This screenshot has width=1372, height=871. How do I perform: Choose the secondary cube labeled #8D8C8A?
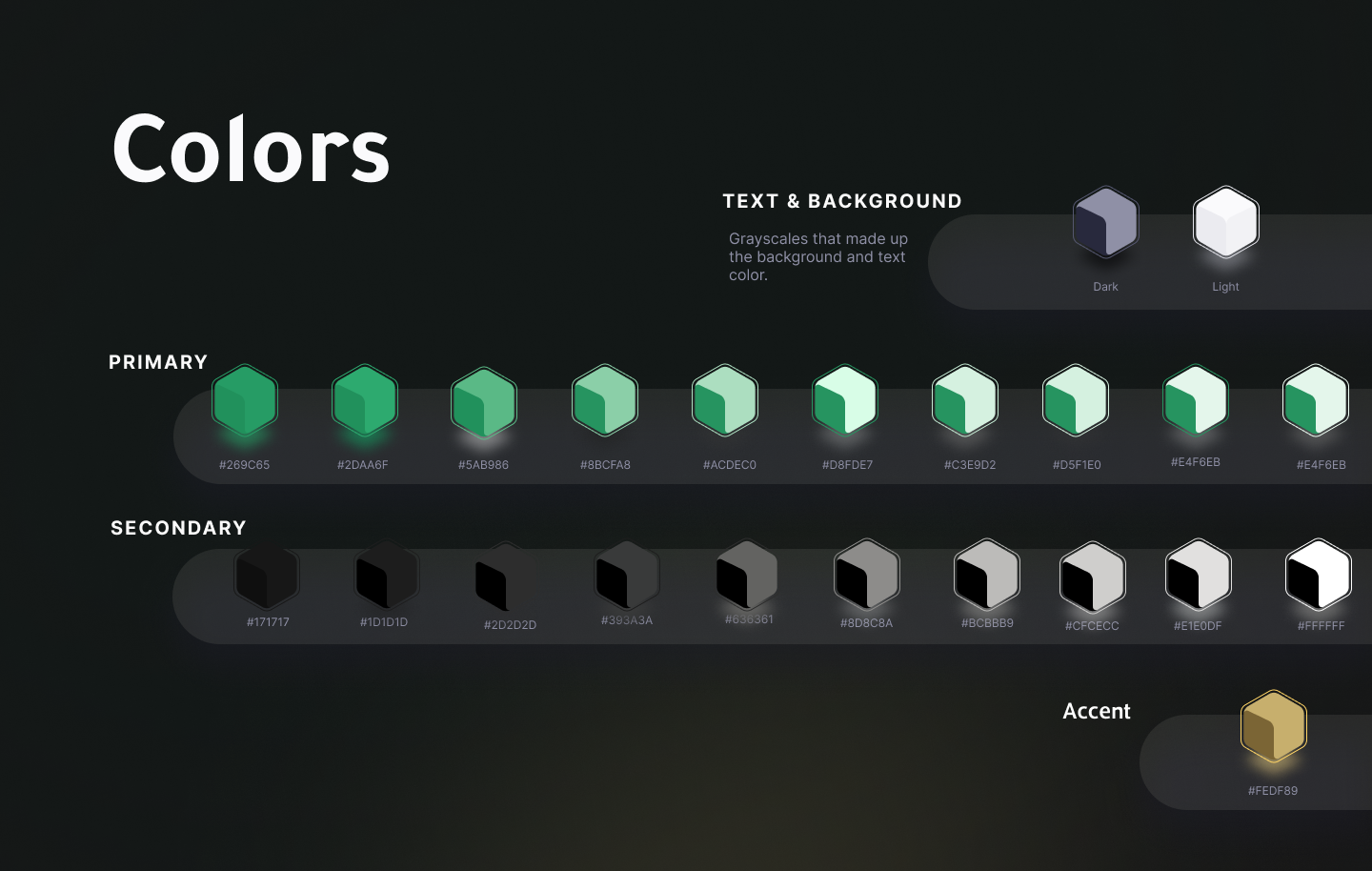click(x=867, y=575)
